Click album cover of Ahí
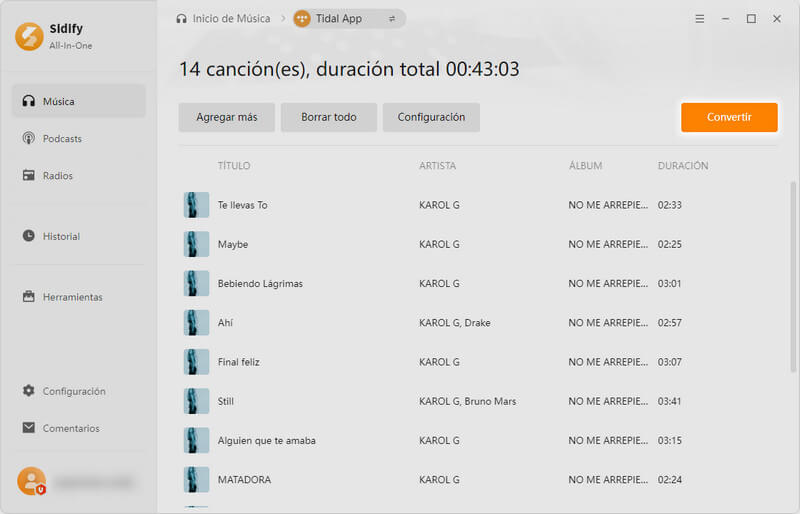The width and height of the screenshot is (800, 514). [196, 323]
